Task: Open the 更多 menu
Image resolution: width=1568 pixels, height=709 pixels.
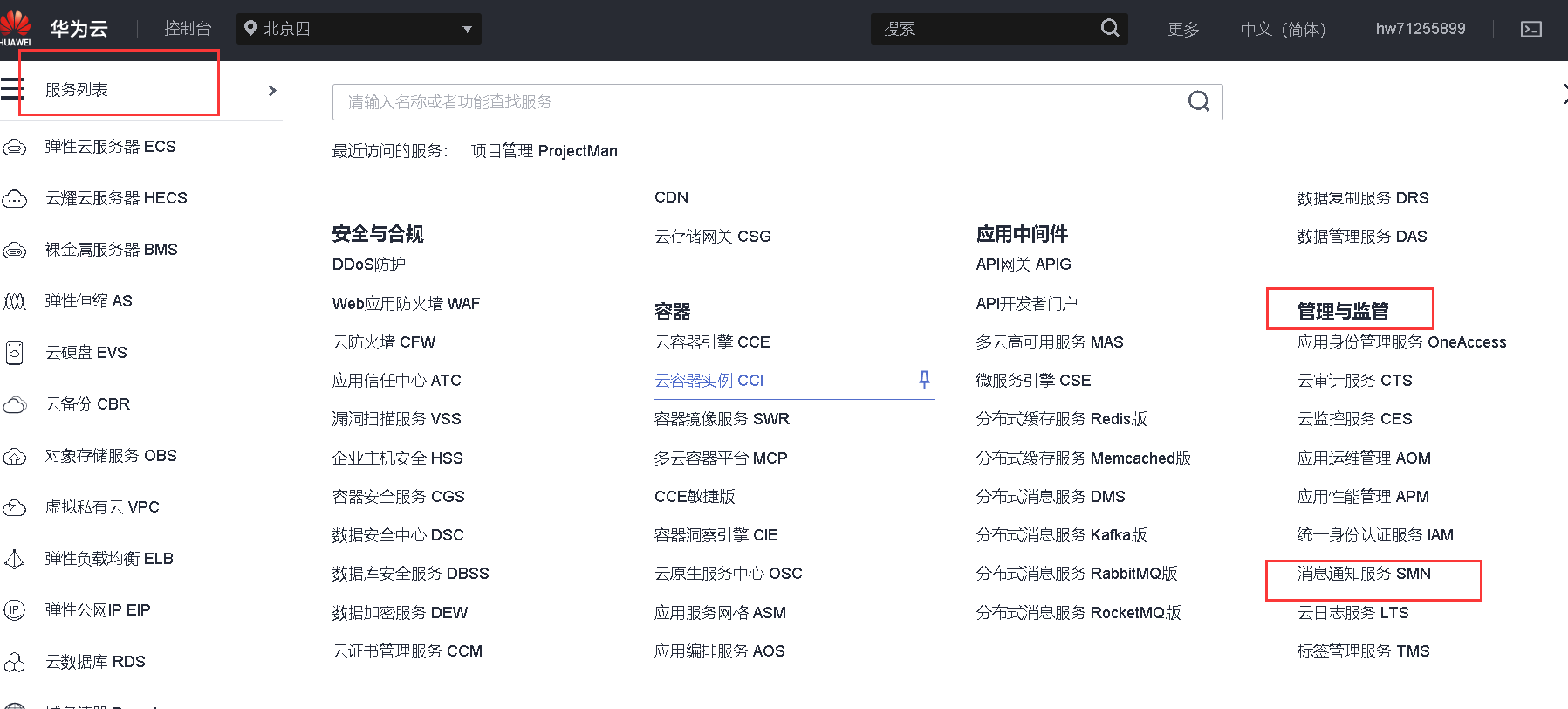Action: (1184, 29)
